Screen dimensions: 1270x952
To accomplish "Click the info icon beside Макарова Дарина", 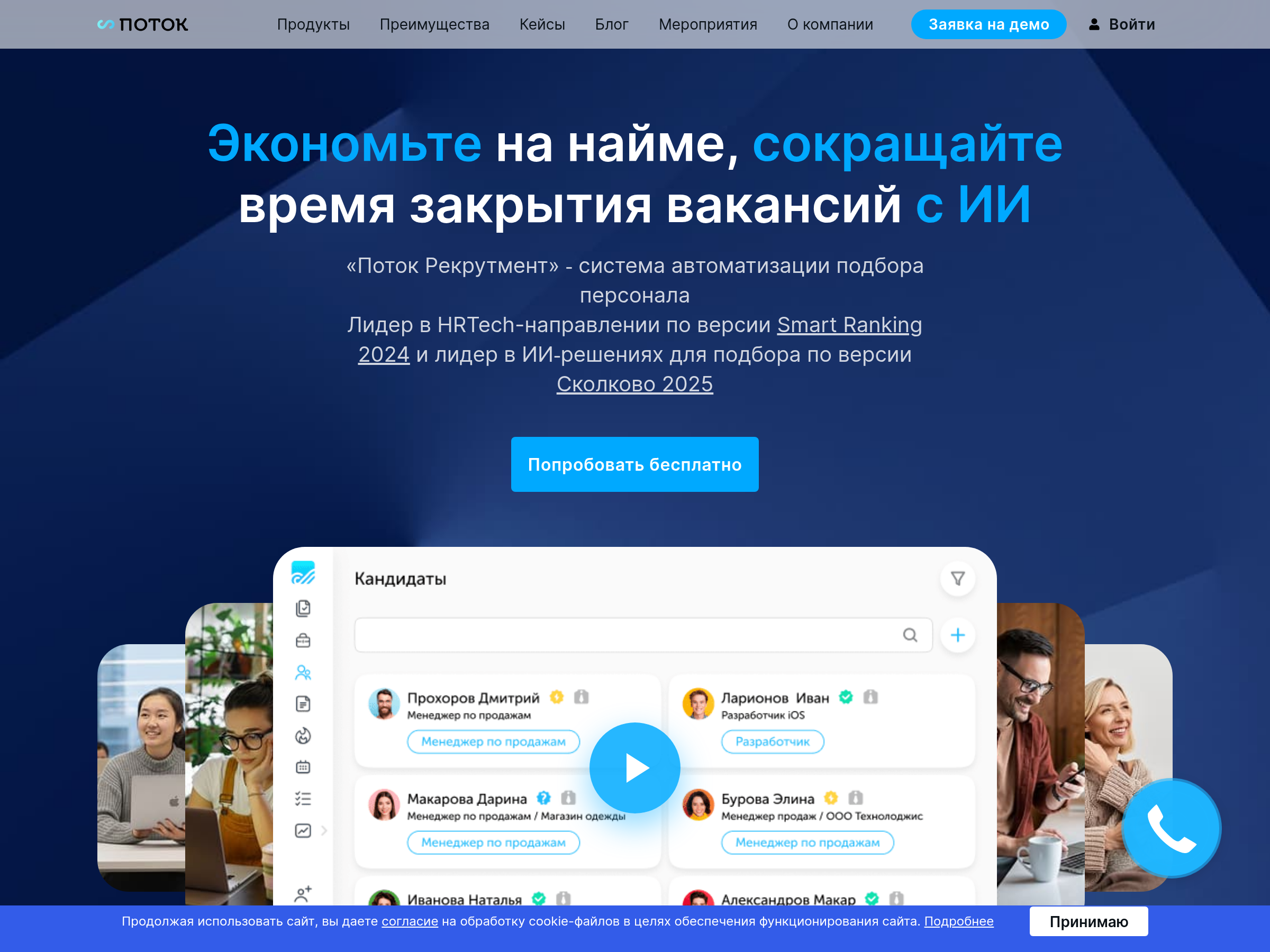I will [568, 798].
